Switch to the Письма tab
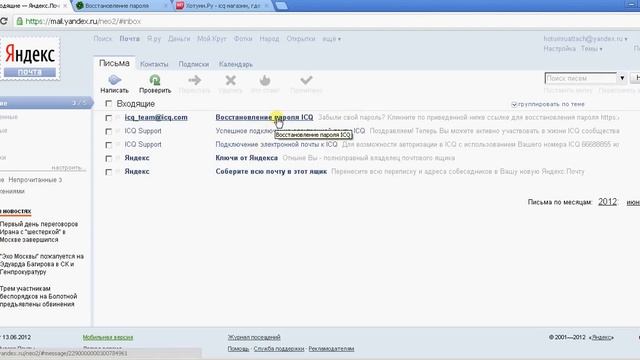This screenshot has height=360, width=640. click(x=114, y=63)
